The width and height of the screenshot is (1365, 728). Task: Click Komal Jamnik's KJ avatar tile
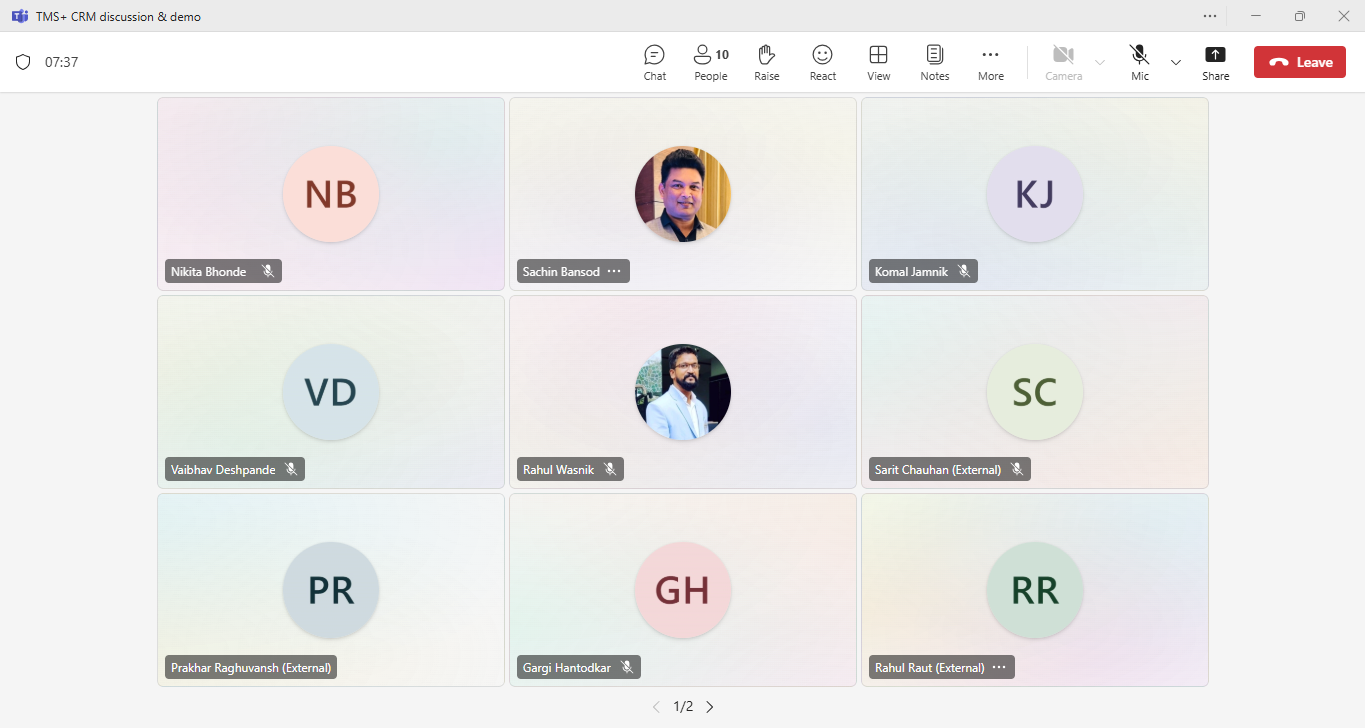[1034, 194]
